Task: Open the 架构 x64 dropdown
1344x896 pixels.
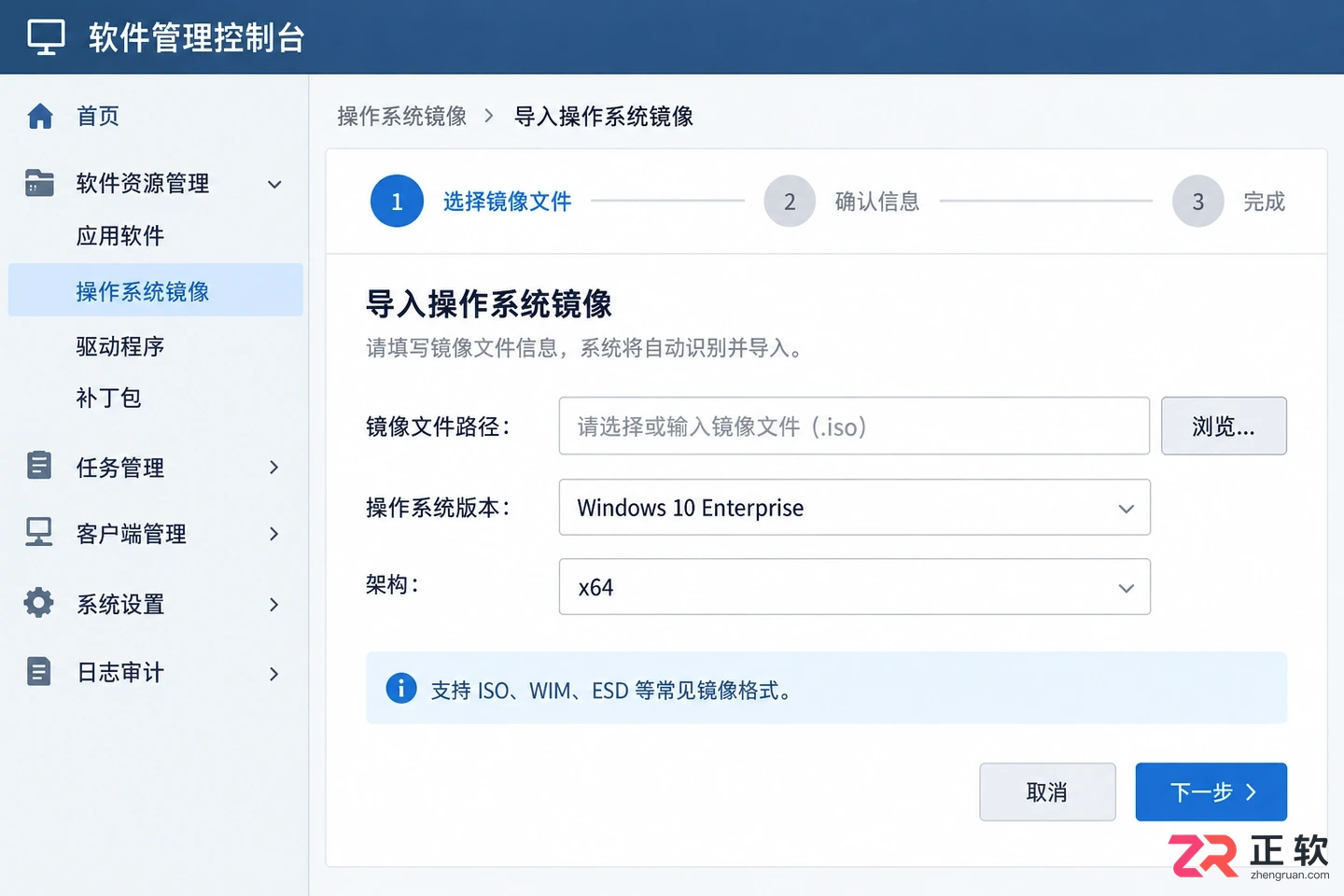Action: tap(854, 587)
